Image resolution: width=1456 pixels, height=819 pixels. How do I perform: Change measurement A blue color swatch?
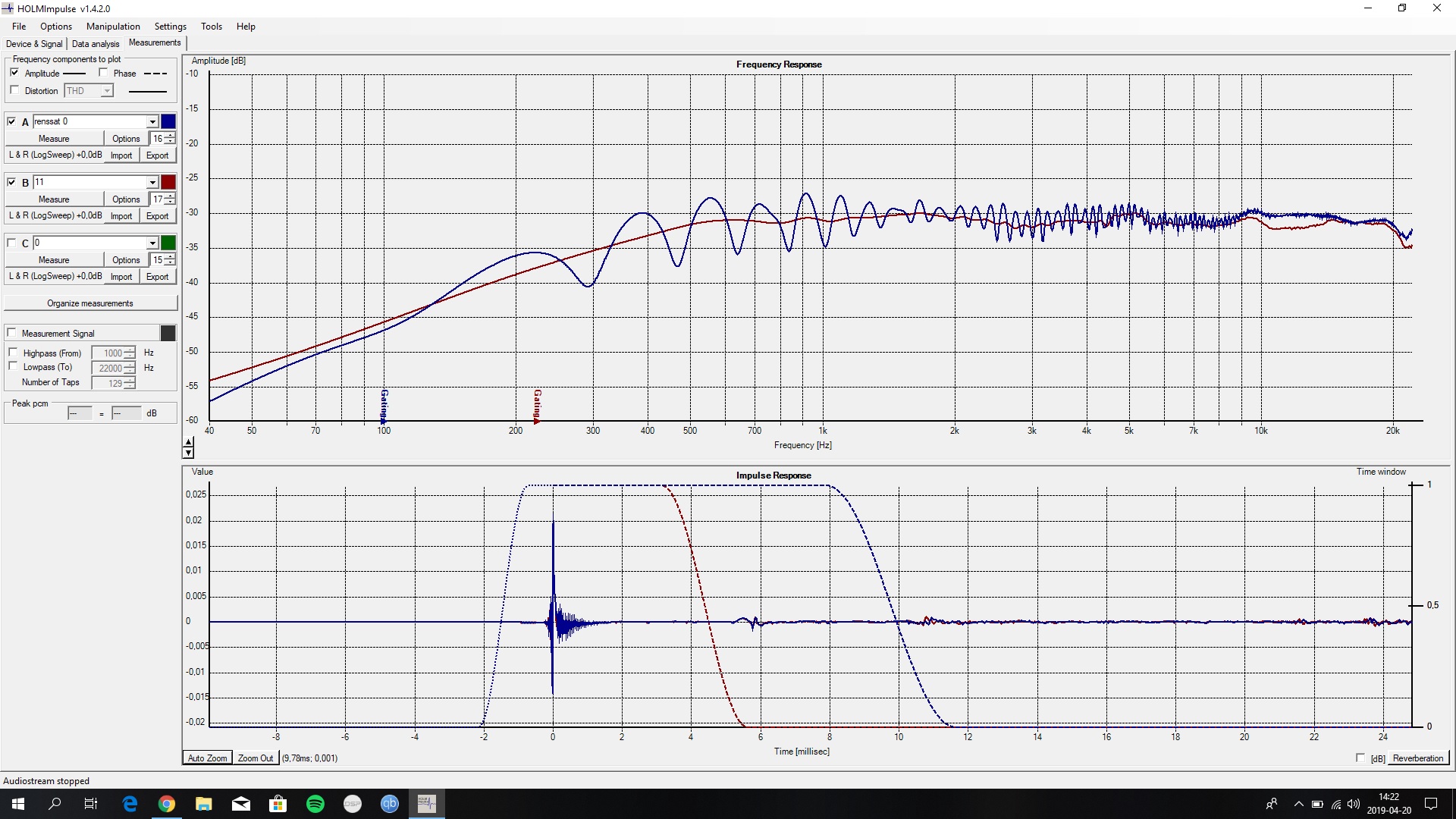[168, 121]
